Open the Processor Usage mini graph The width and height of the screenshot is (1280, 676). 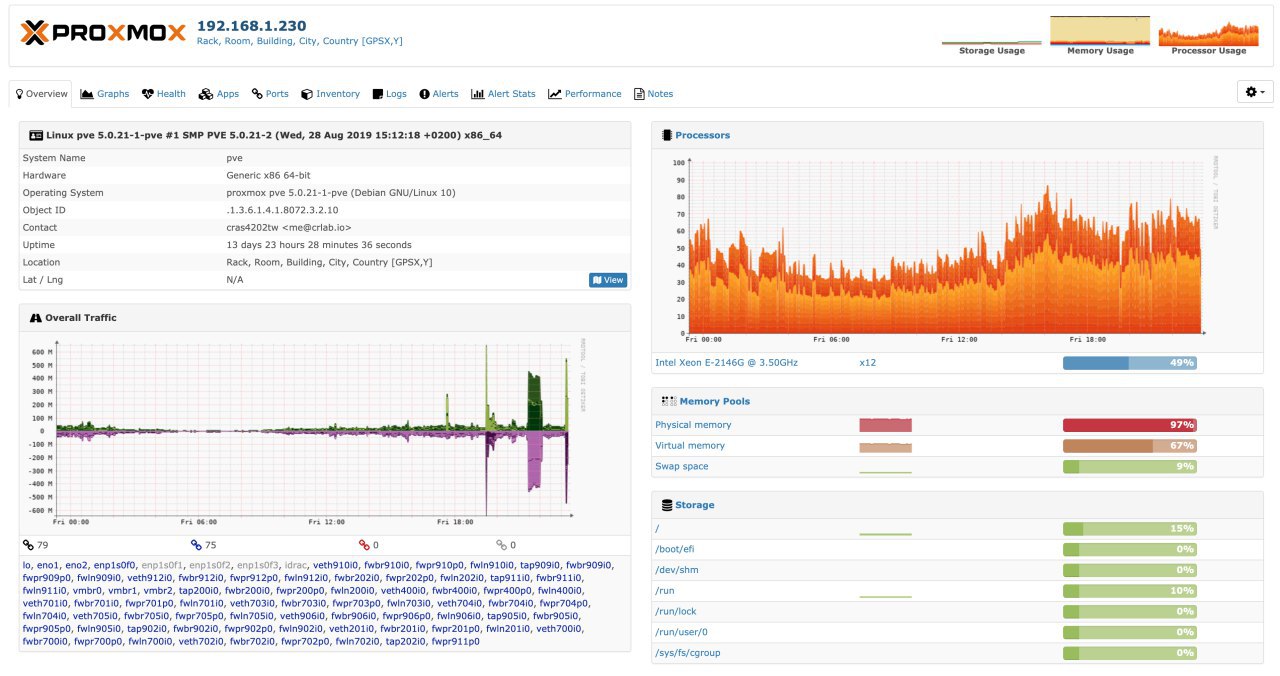(x=1209, y=35)
